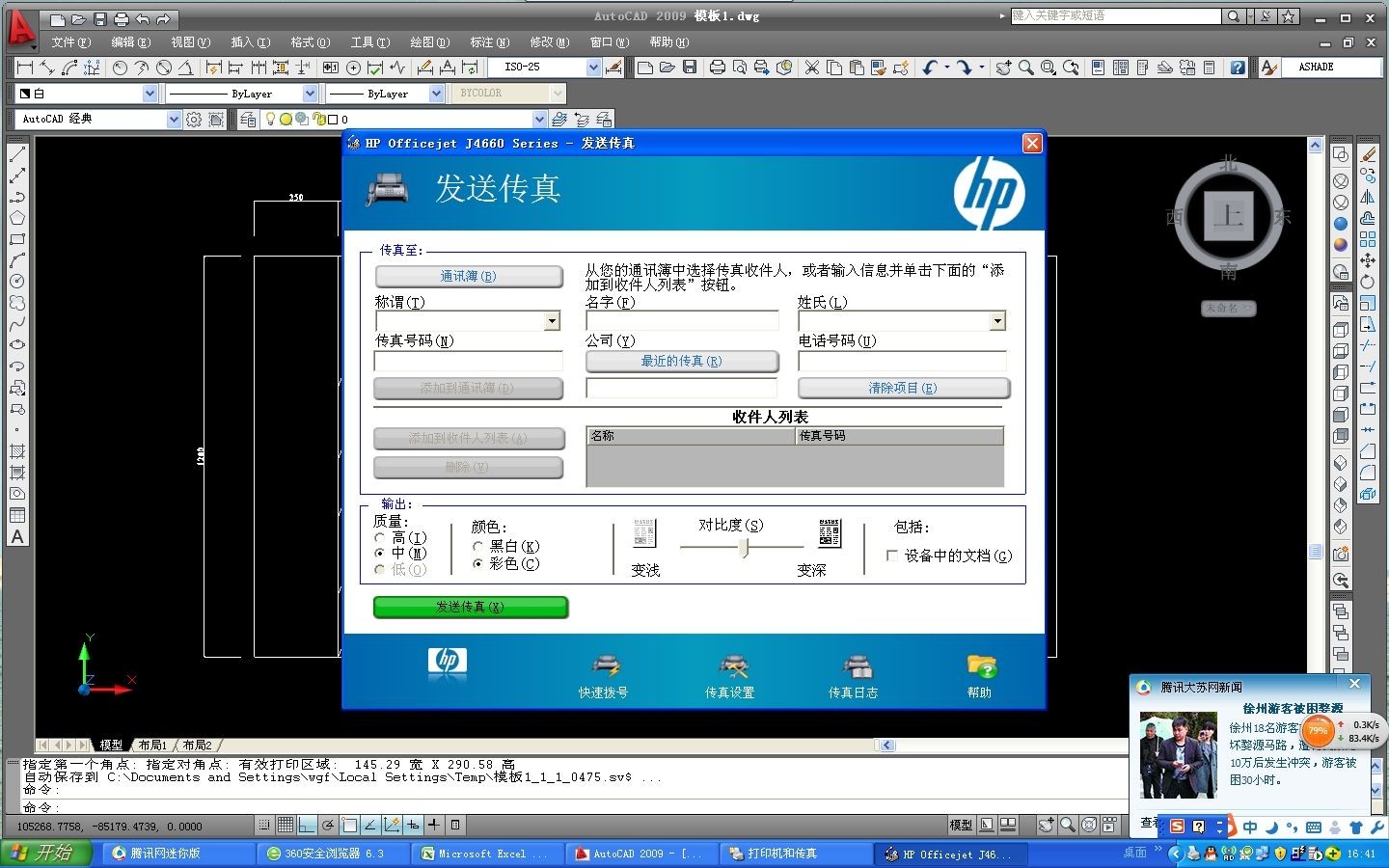Click the Workspace settings gear icon
This screenshot has width=1389, height=868.
[194, 120]
